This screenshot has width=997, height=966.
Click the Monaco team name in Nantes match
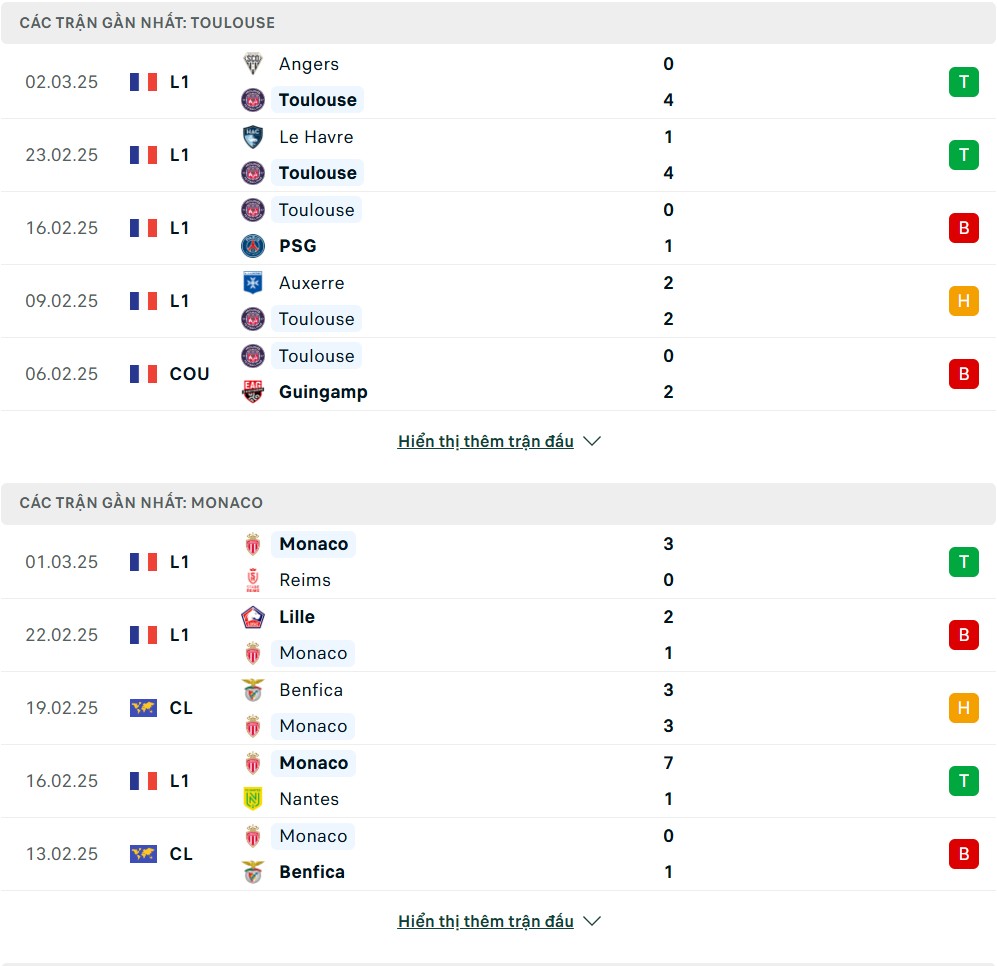(313, 763)
